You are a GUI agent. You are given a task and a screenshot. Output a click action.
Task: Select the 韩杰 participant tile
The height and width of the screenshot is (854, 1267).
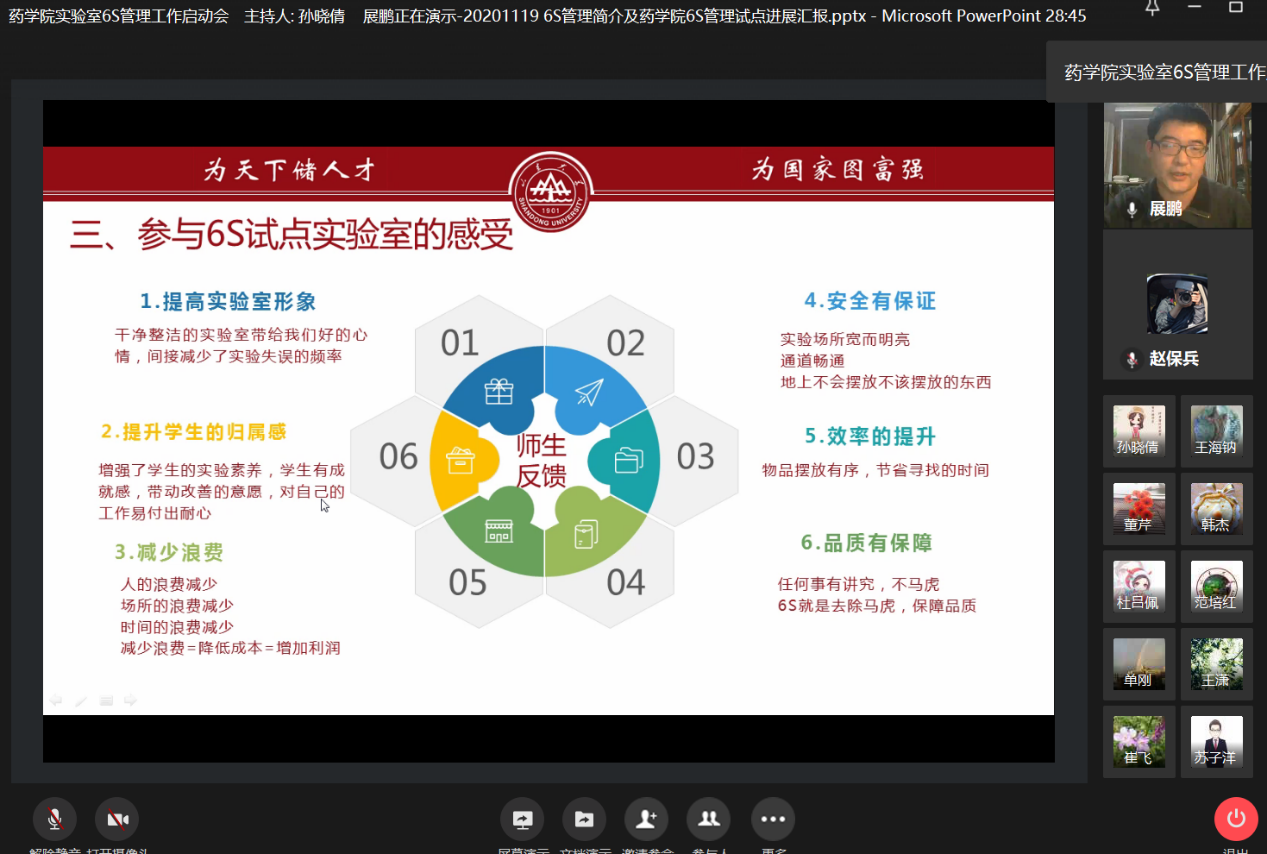[x=1216, y=509]
